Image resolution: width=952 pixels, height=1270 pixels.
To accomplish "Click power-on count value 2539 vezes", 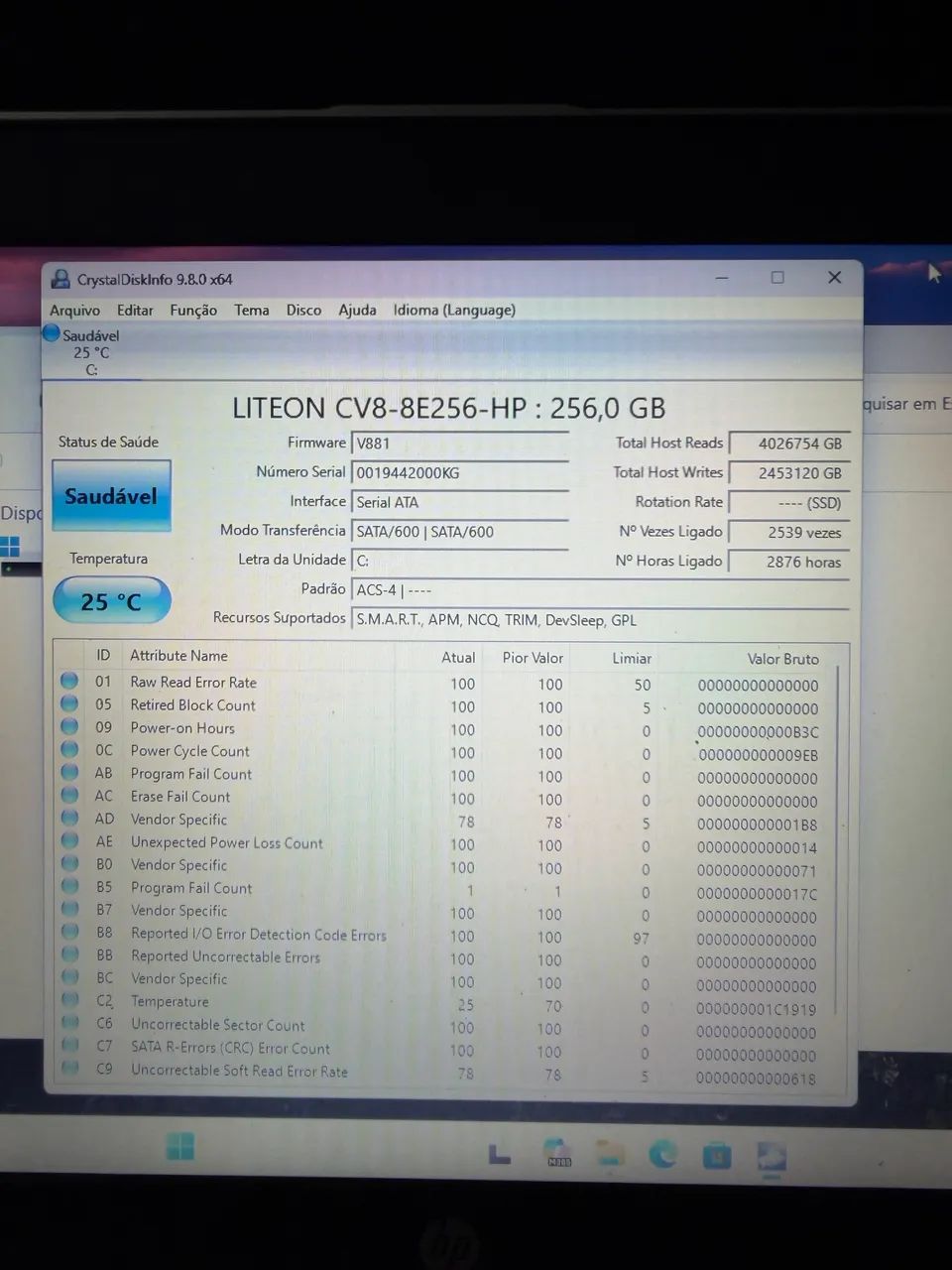I will (x=789, y=533).
